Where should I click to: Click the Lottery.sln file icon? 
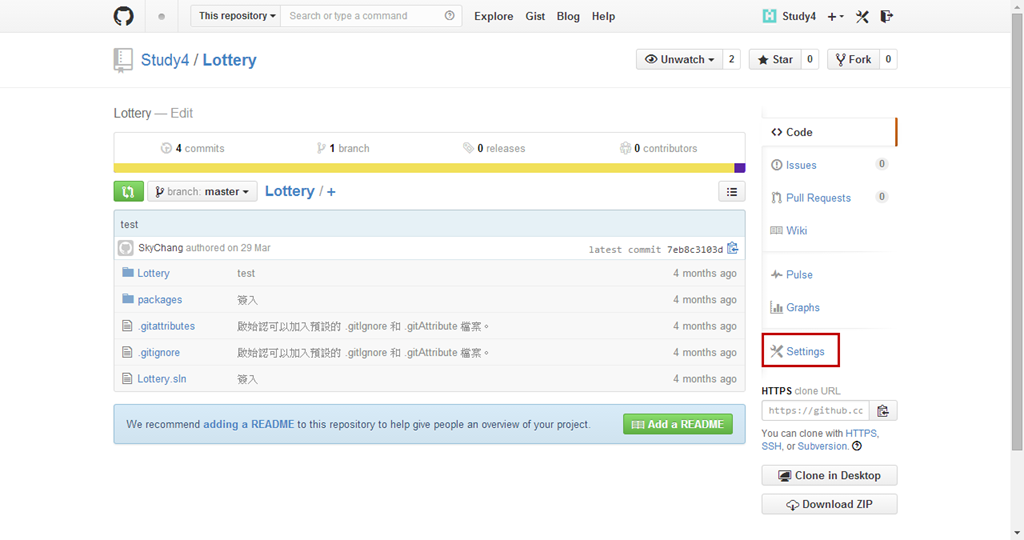[x=127, y=378]
